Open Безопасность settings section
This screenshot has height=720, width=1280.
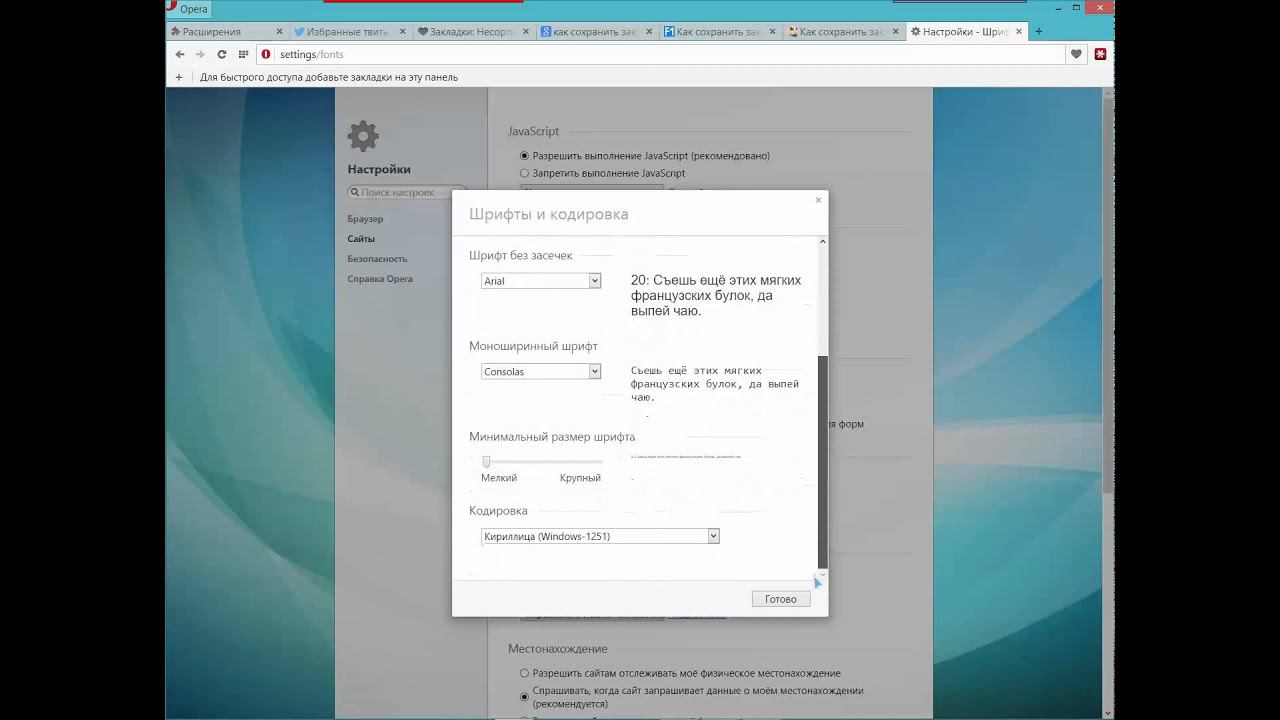(377, 259)
